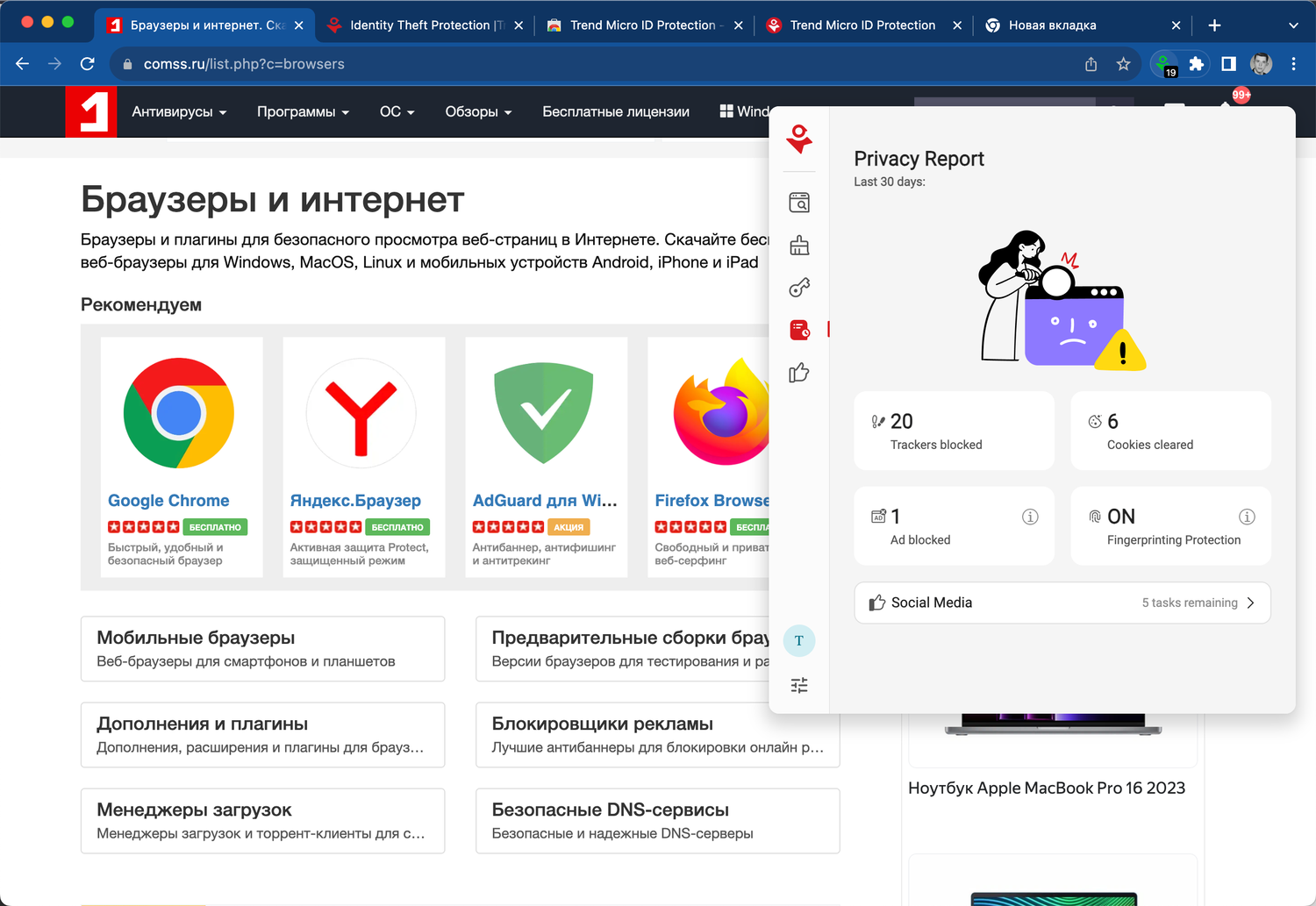Viewport: 1316px width, 906px height.
Task: Close the Identity Theft Protection tab
Action: (519, 25)
